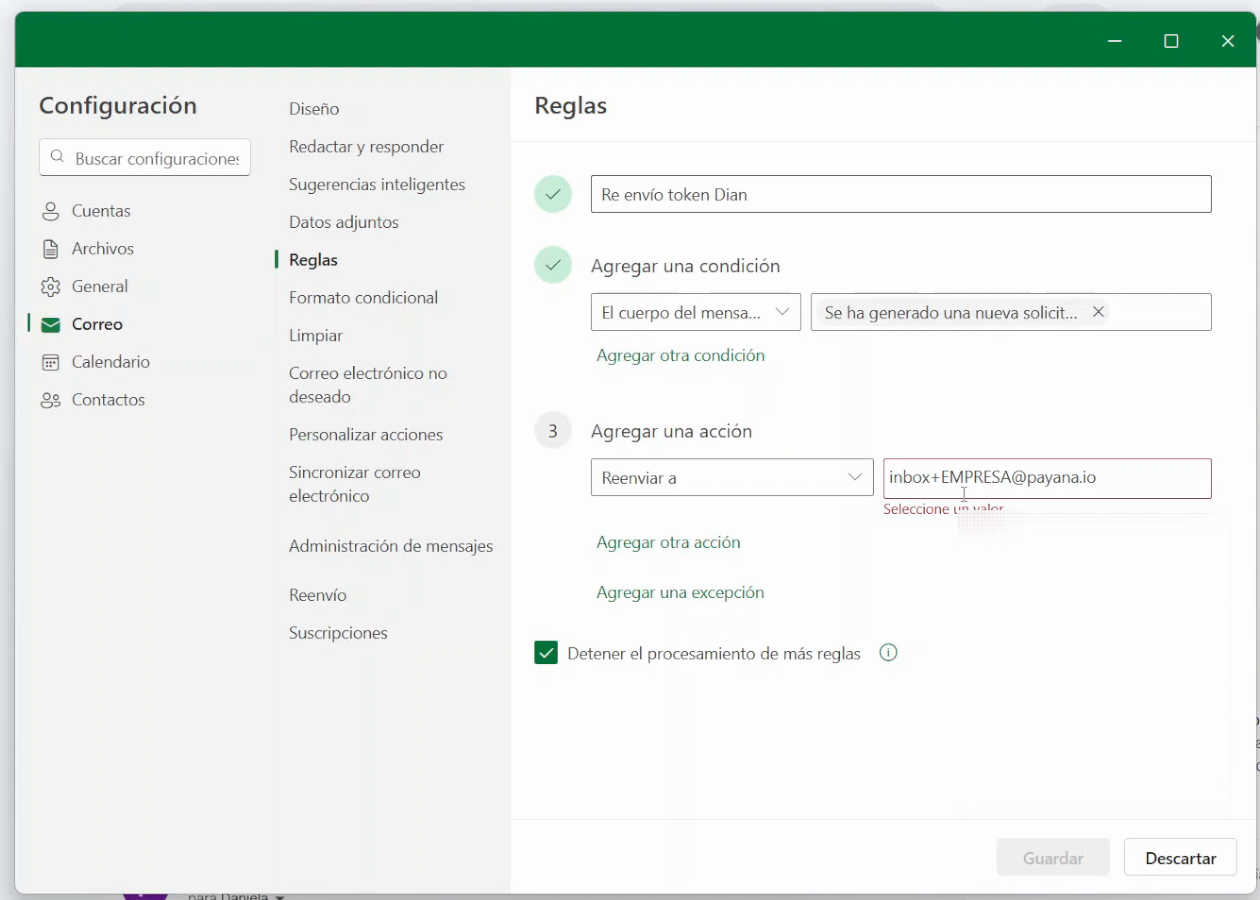Screen dimensions: 1260x900
Task: Select Correo category label
Action: [97, 324]
